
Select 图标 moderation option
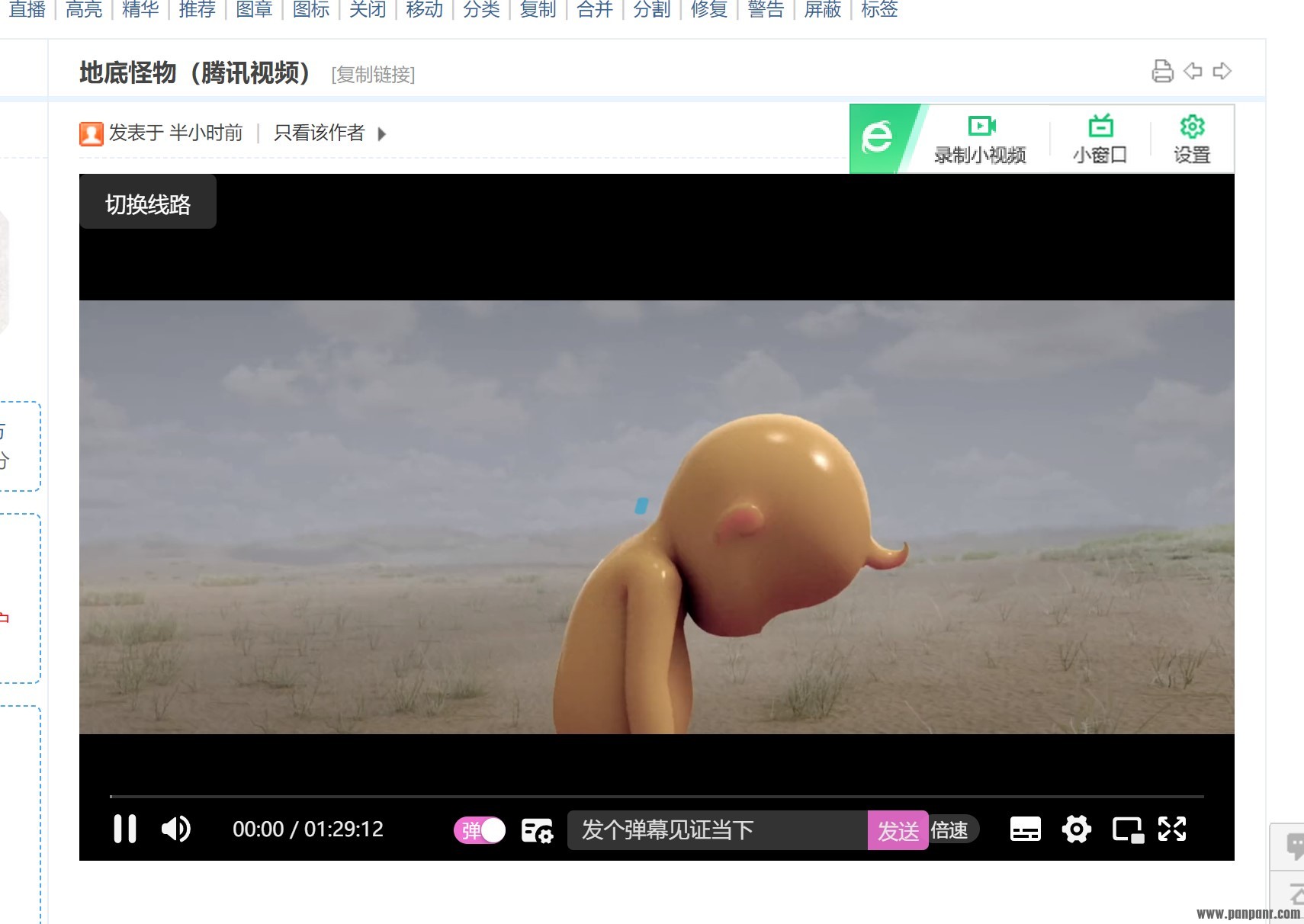click(x=311, y=9)
